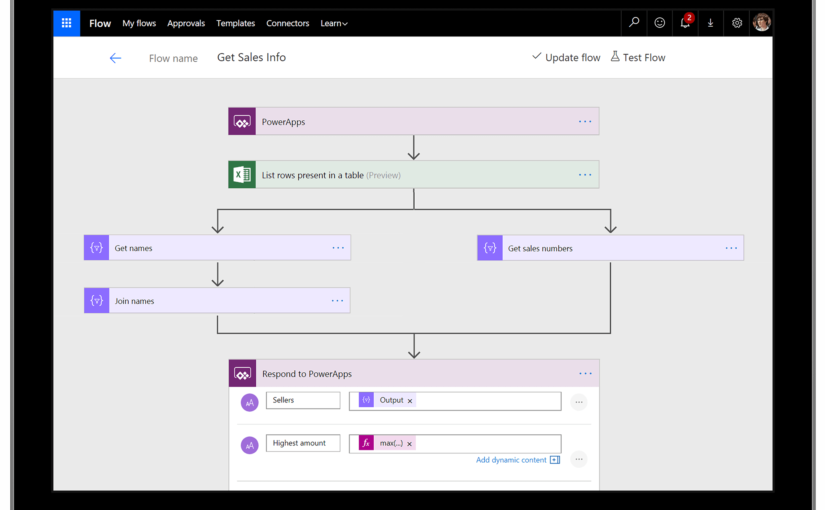Expand List rows present in a table card

(x=414, y=175)
